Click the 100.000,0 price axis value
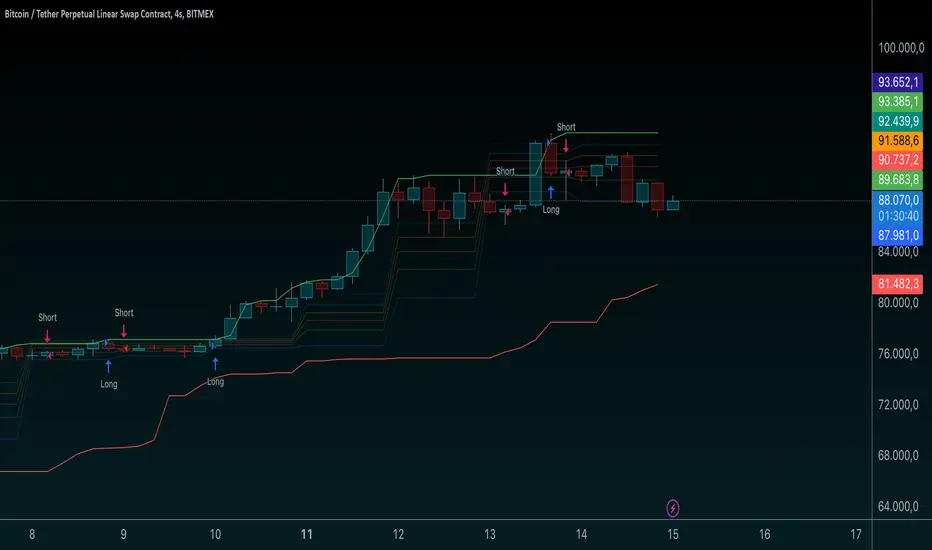Screen dimensions: 932x550 (900, 48)
